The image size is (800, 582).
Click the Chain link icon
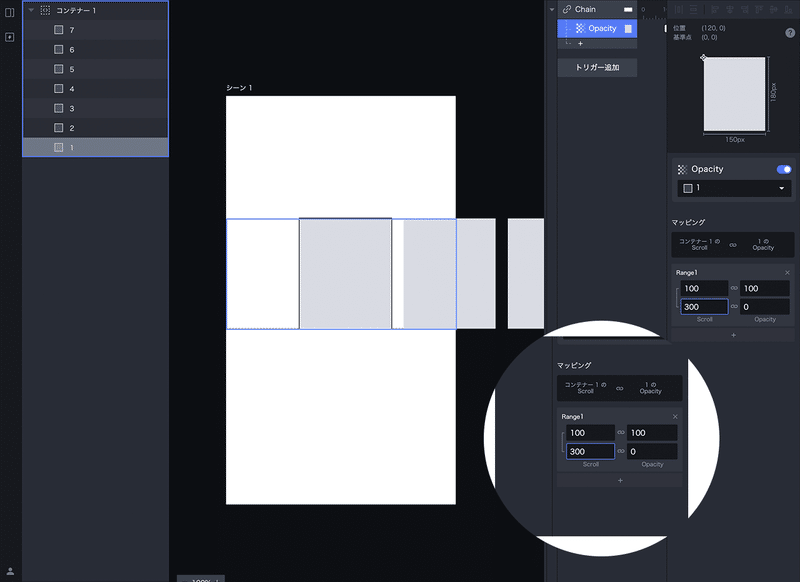click(567, 9)
